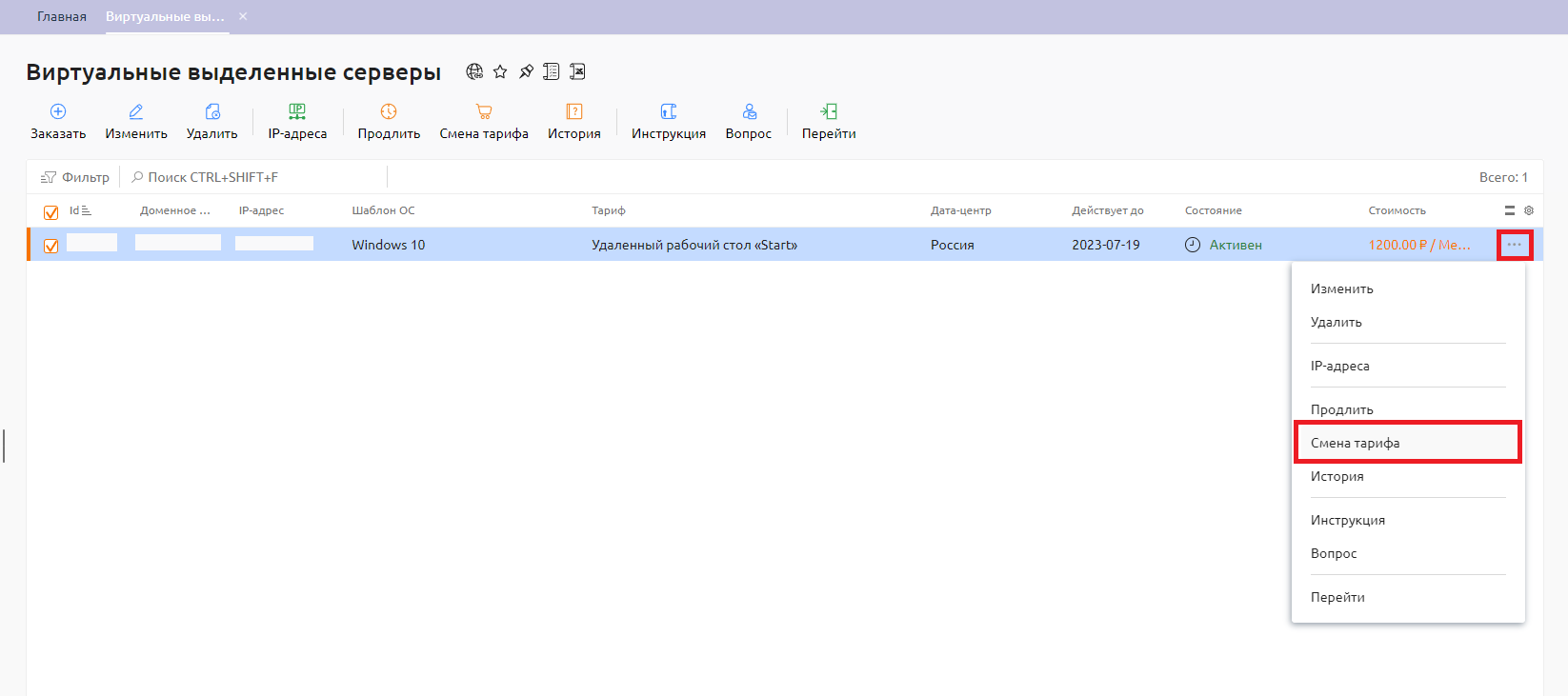Select the Виртуальные вы… tab
Viewport: 1568px width, 696px height.
point(165,16)
